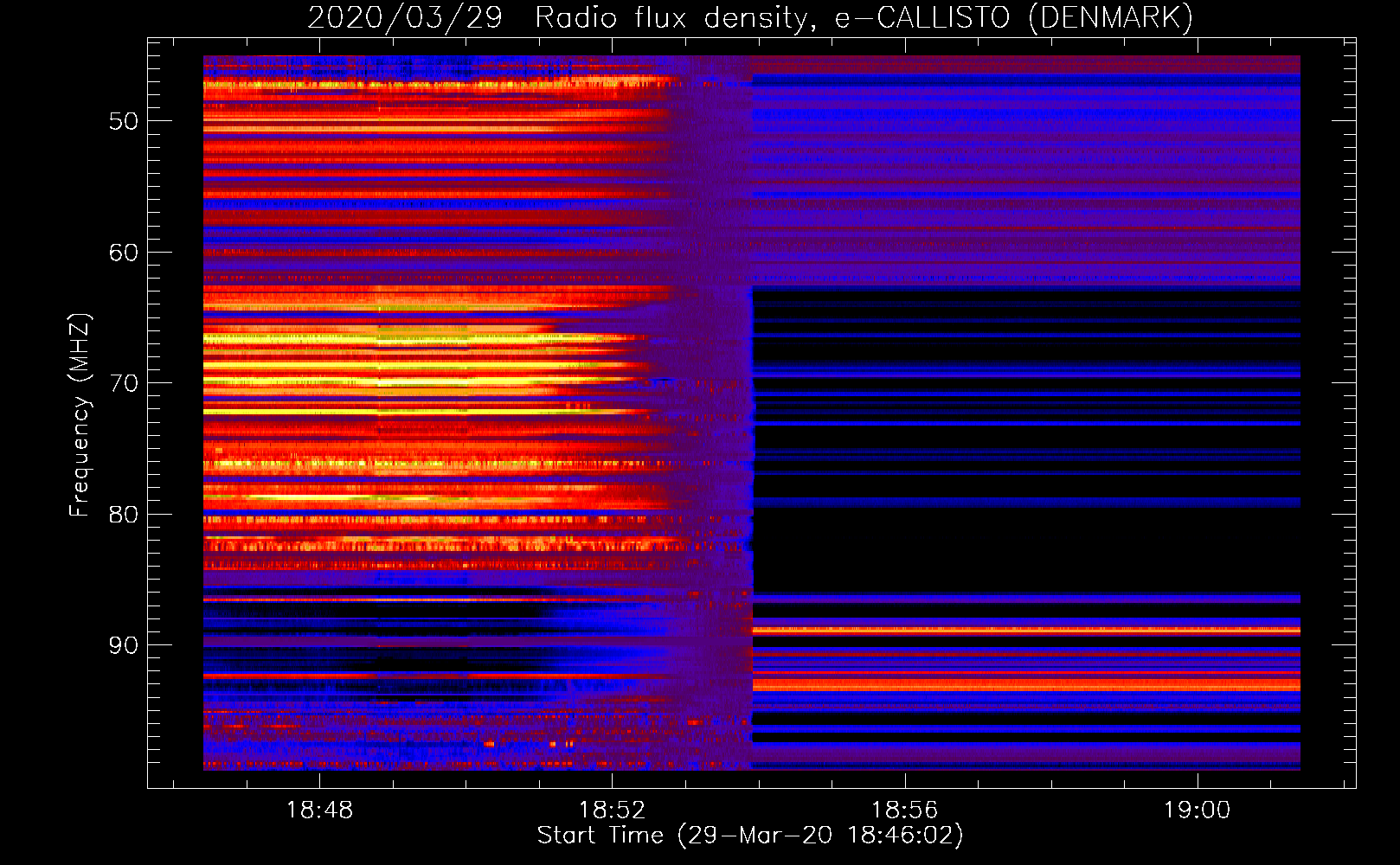1400x865 pixels.
Task: Click the 90 frequency tick label
Action: tap(124, 645)
